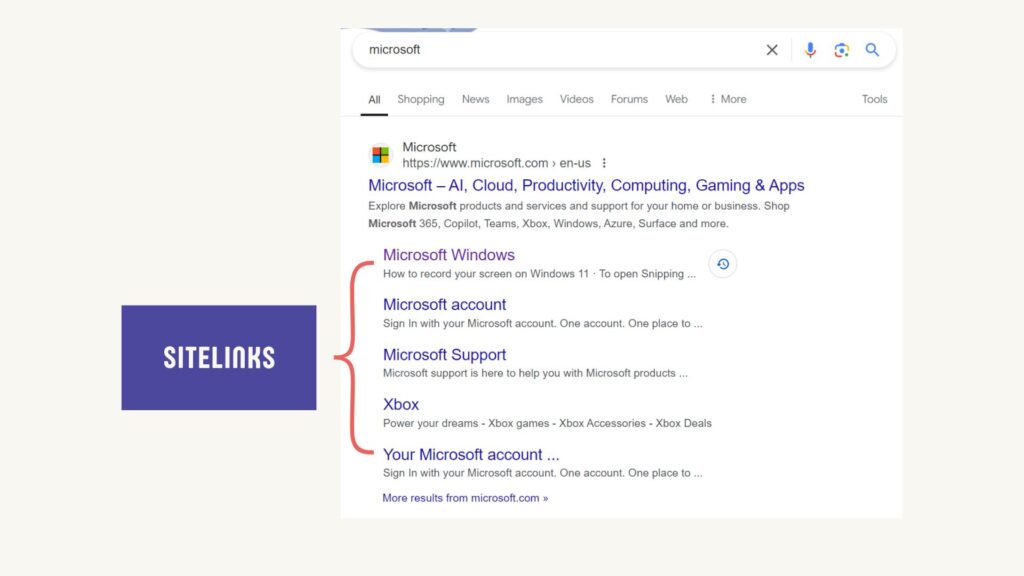
Task: Click the https://www.microsoft.com › en-us URL text
Action: (x=496, y=163)
